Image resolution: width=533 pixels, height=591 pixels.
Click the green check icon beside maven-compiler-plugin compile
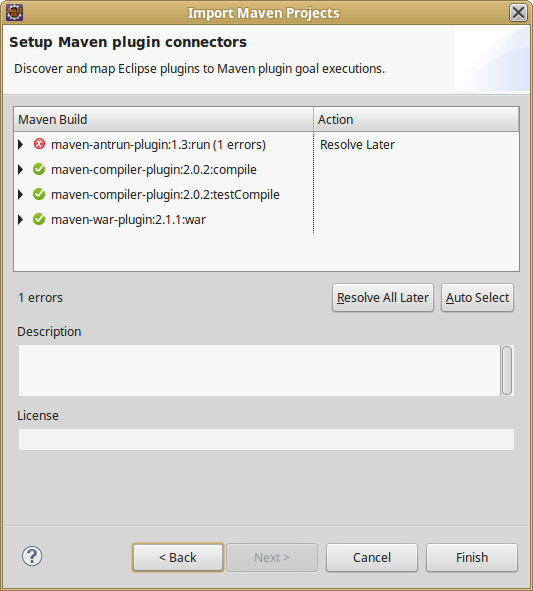click(39, 169)
